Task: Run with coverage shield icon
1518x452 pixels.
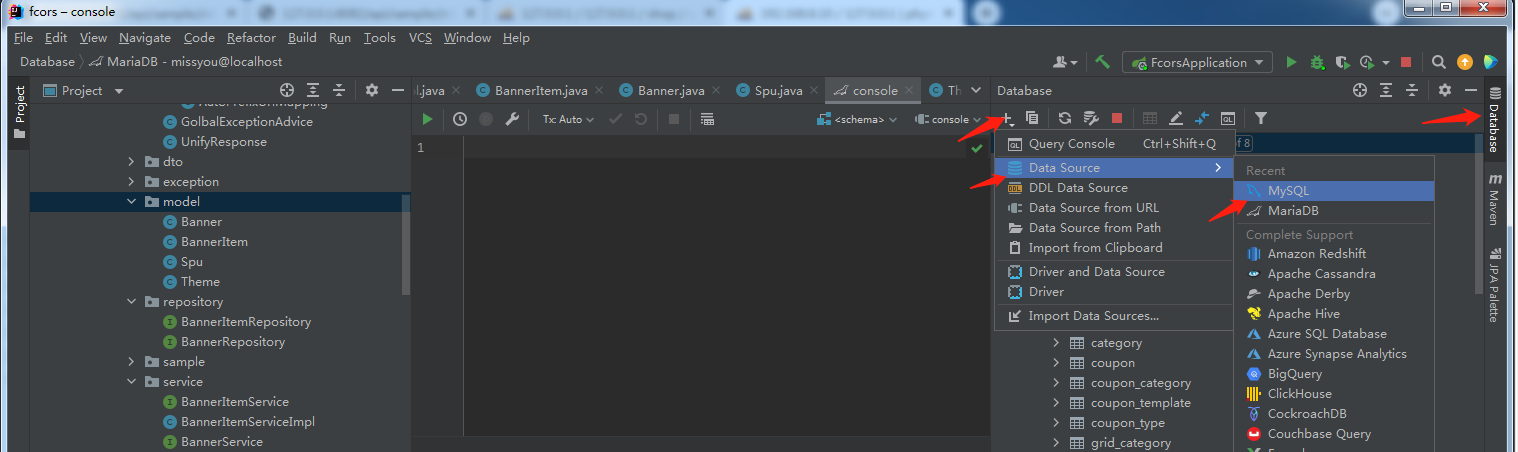Action: pyautogui.click(x=1342, y=62)
